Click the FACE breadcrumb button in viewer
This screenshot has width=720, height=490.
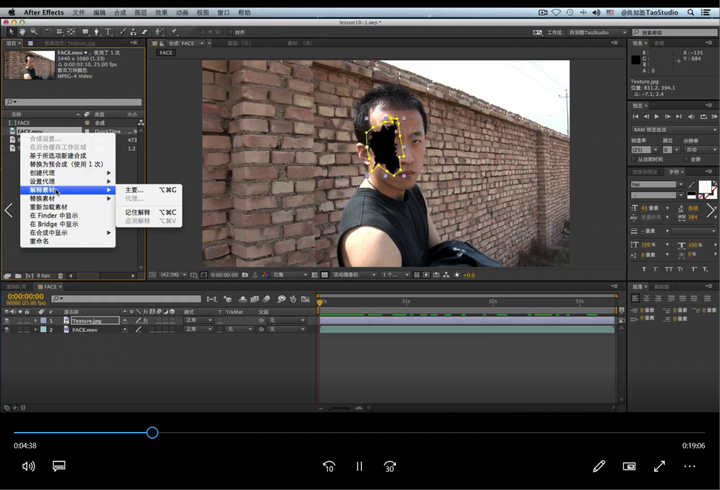(166, 53)
